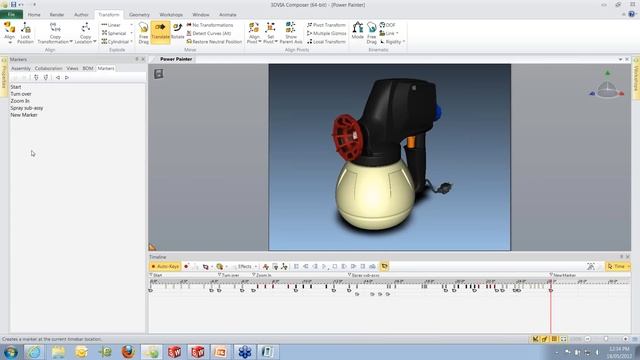Select the Translate tool
Viewport: 640px width, 360px height.
(x=160, y=32)
